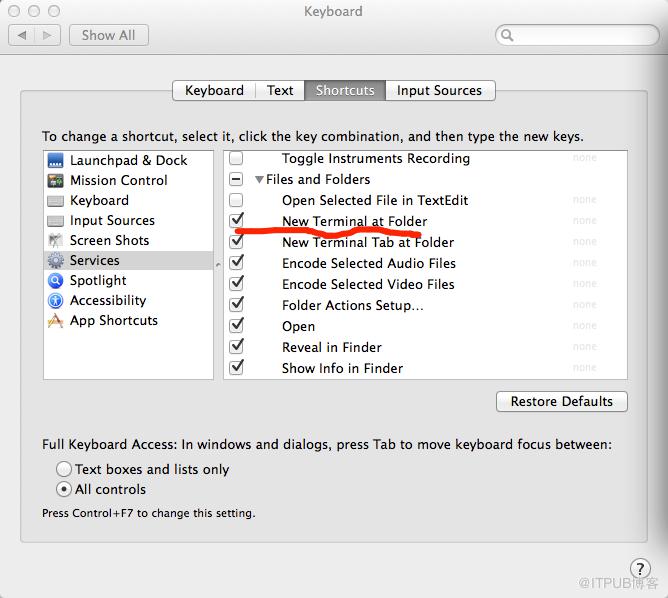
Task: Select the Launchpad & Dock icon
Action: tap(55, 161)
